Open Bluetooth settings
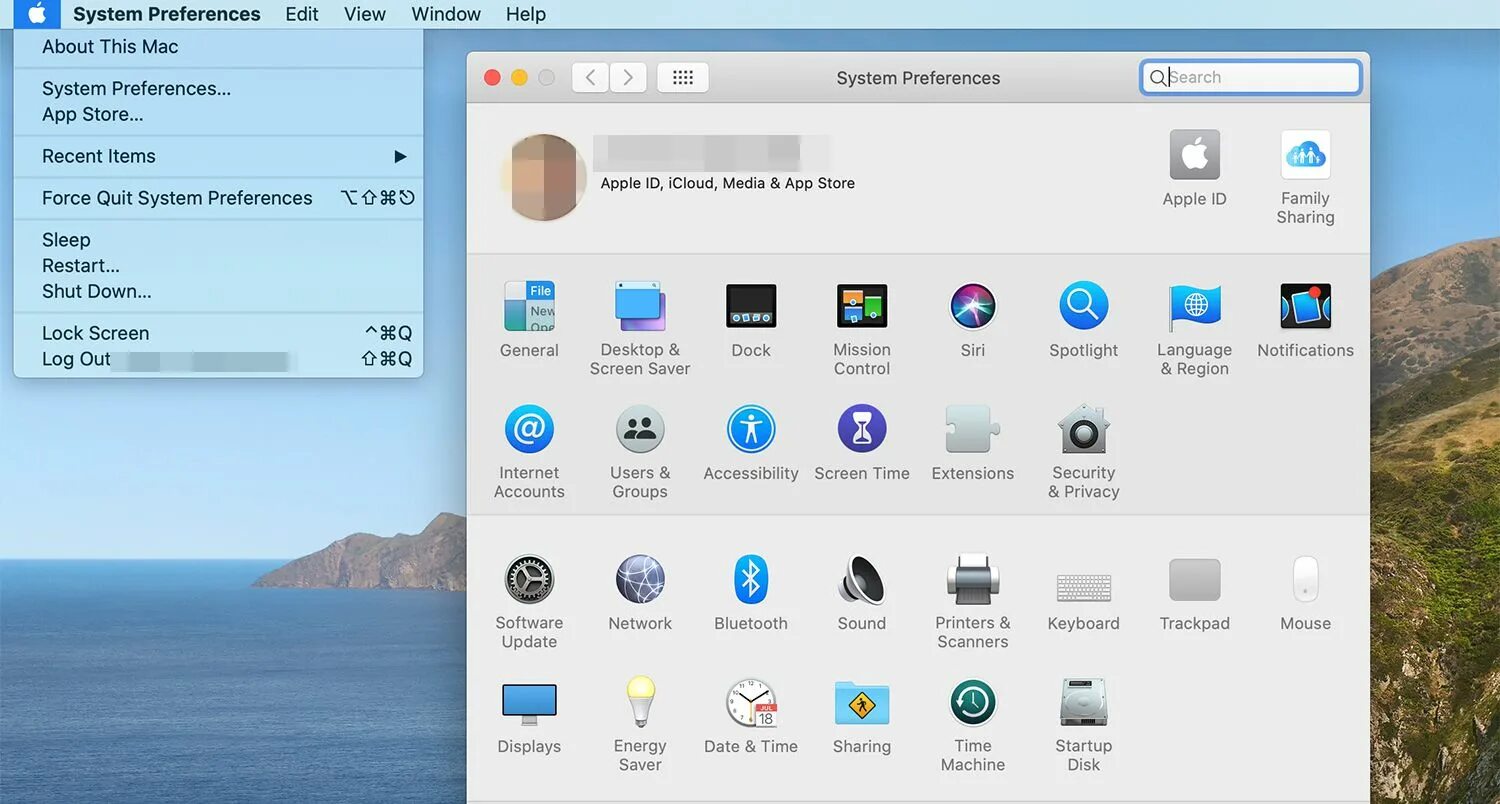Viewport: 1500px width, 804px height. 751,593
